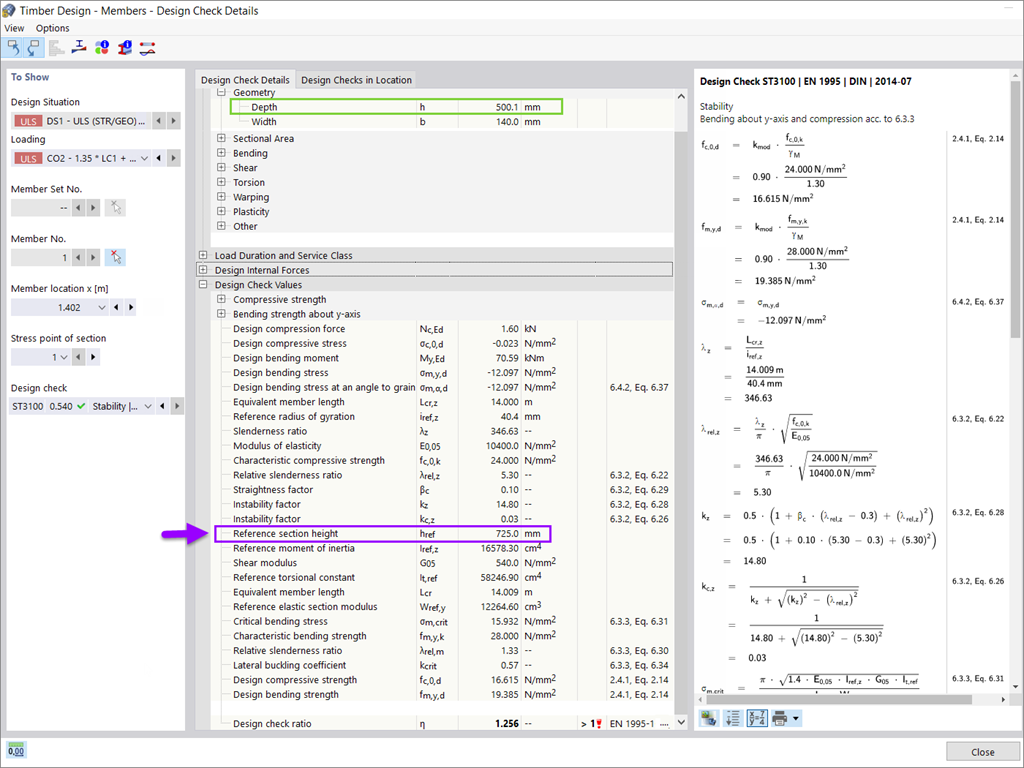
Task: Click the Close button
Action: [982, 751]
